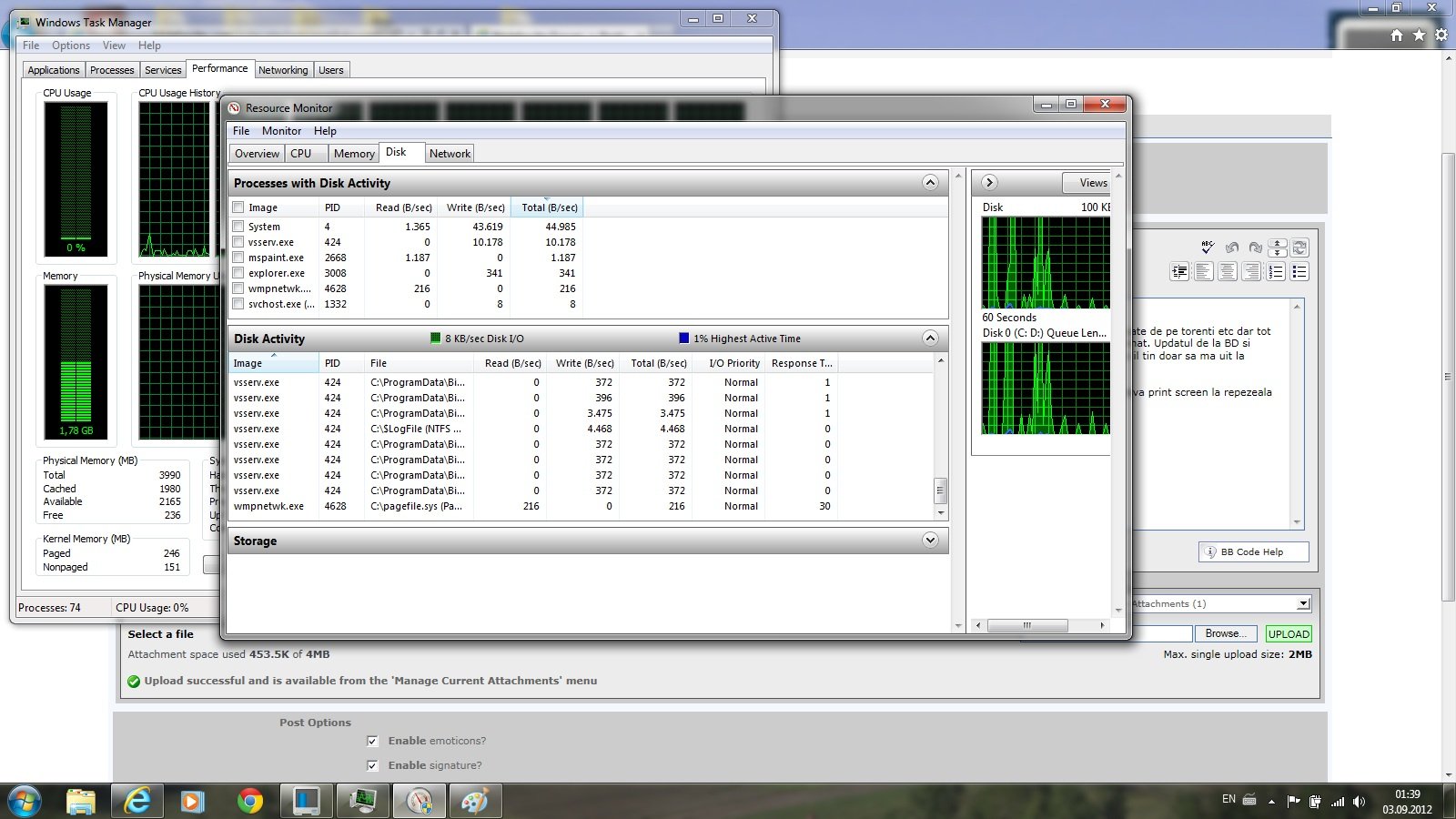Open the Action Center flag icon
The width and height of the screenshot is (1456, 819).
pos(1293,802)
